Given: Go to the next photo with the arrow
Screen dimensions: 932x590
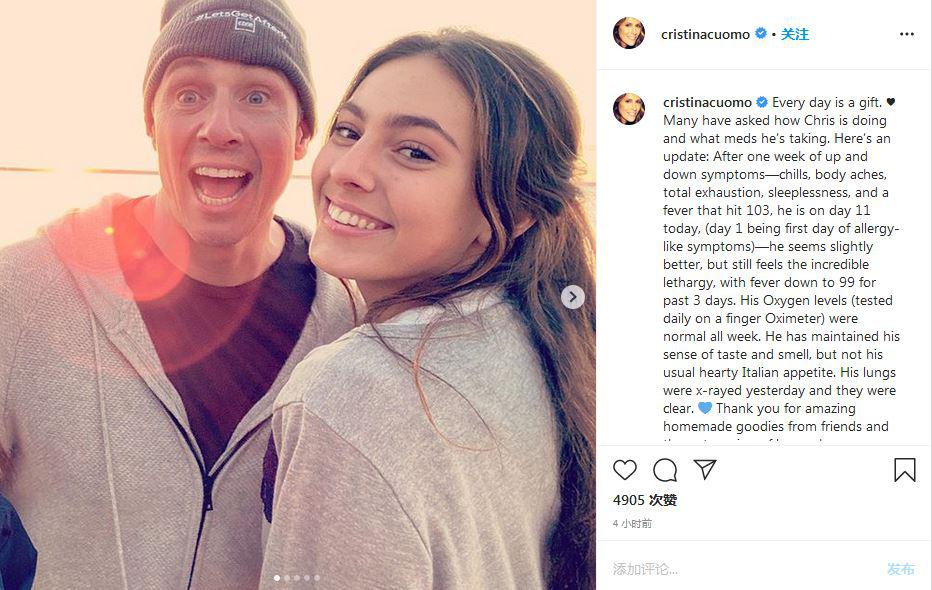Looking at the screenshot, I should 573,296.
